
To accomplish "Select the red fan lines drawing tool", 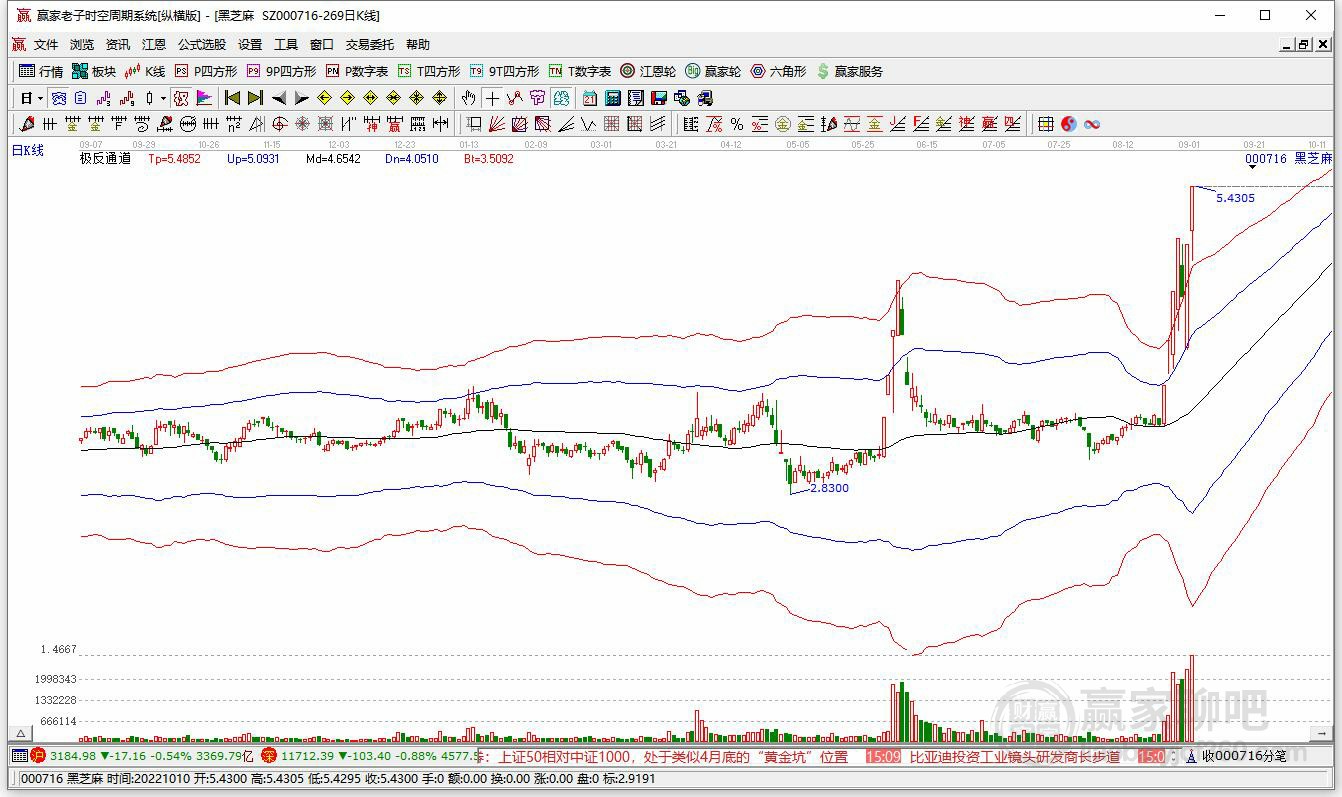I will [496, 124].
